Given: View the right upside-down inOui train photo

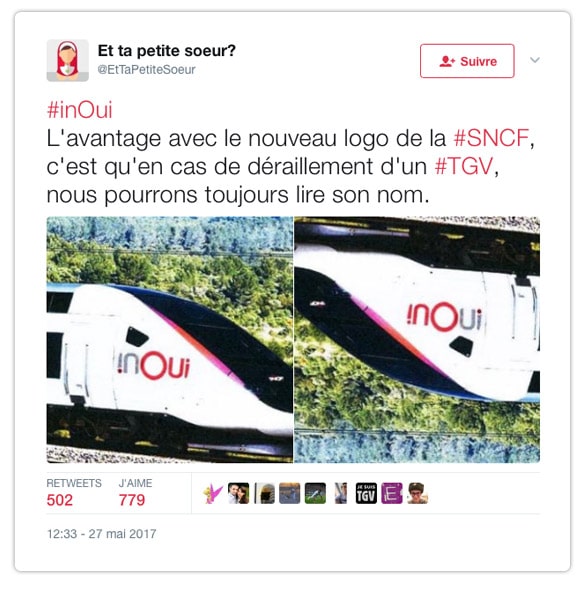Looking at the screenshot, I should (417, 340).
